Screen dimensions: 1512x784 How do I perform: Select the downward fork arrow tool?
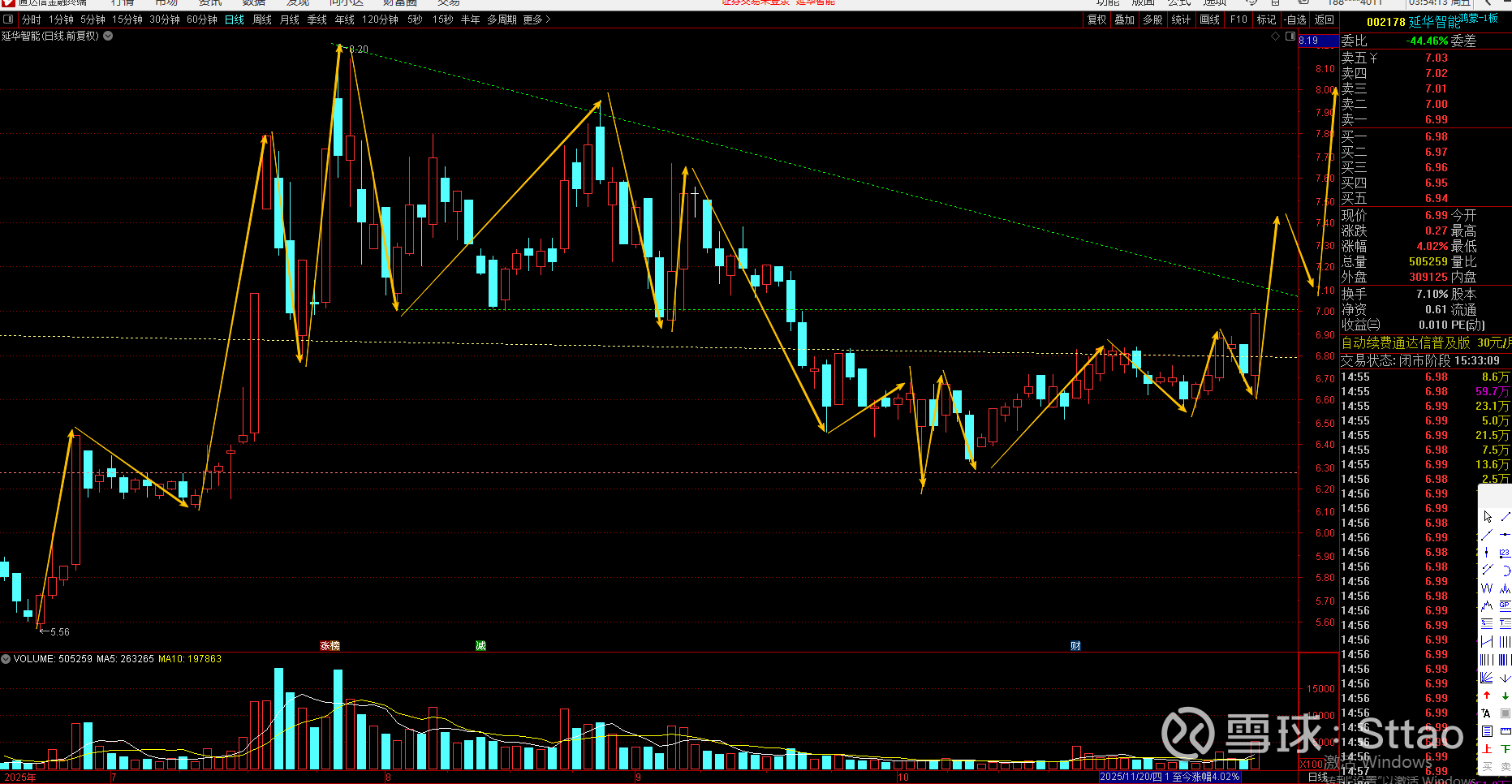1506,678
